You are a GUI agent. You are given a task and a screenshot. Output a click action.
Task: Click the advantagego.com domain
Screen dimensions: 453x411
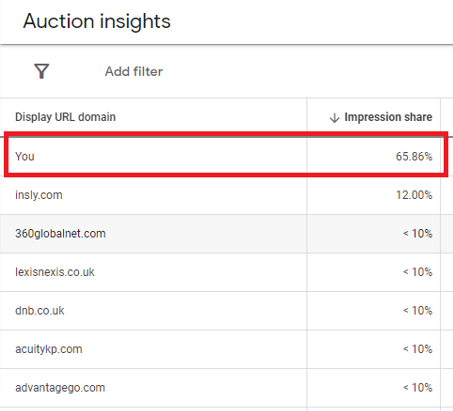[x=60, y=388]
